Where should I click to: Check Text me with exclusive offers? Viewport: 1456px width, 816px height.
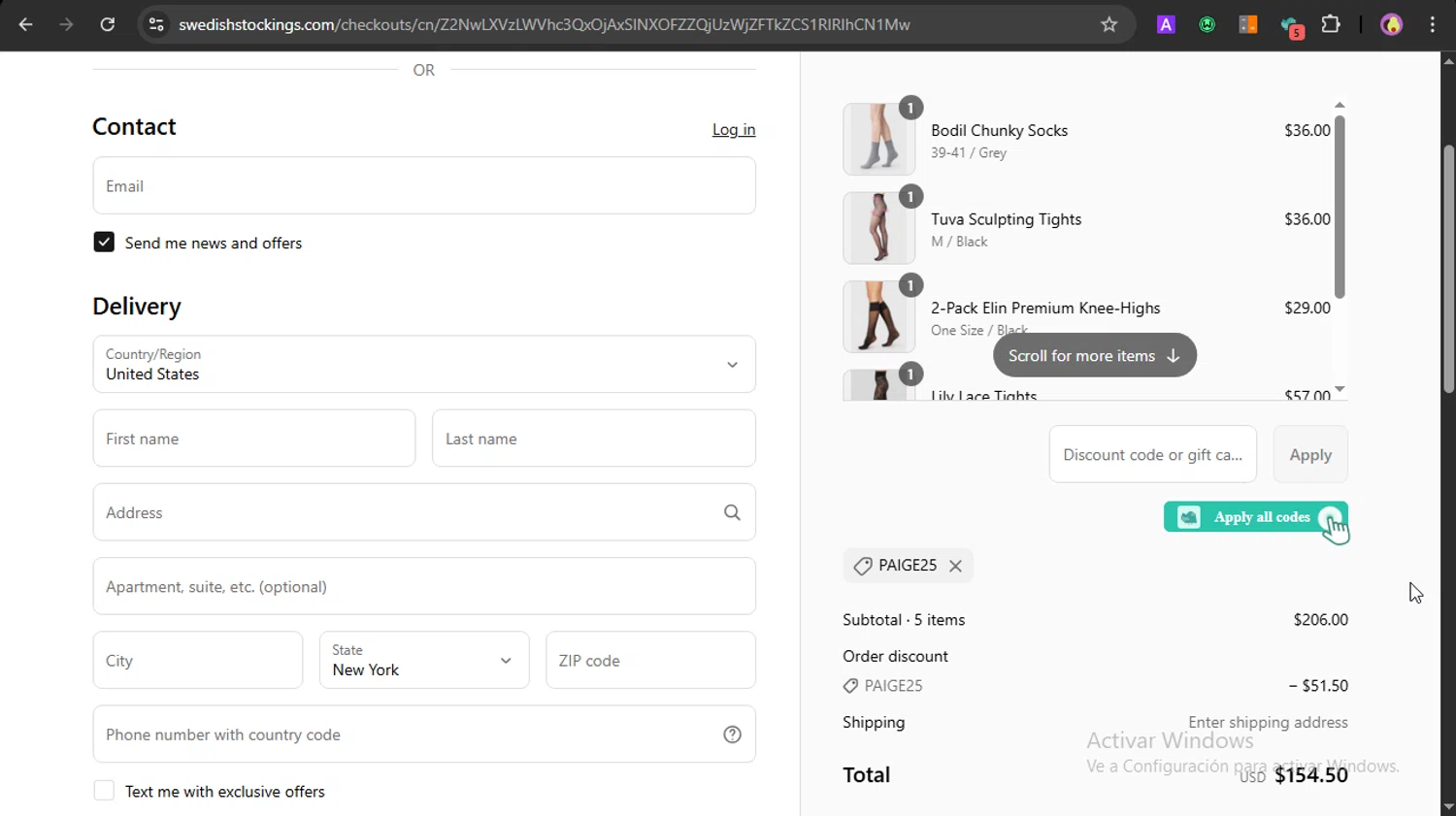pyautogui.click(x=104, y=791)
